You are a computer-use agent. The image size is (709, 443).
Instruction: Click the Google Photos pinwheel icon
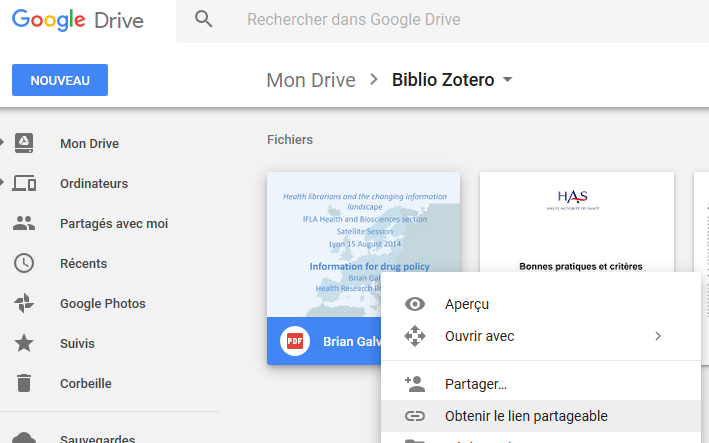(x=24, y=303)
